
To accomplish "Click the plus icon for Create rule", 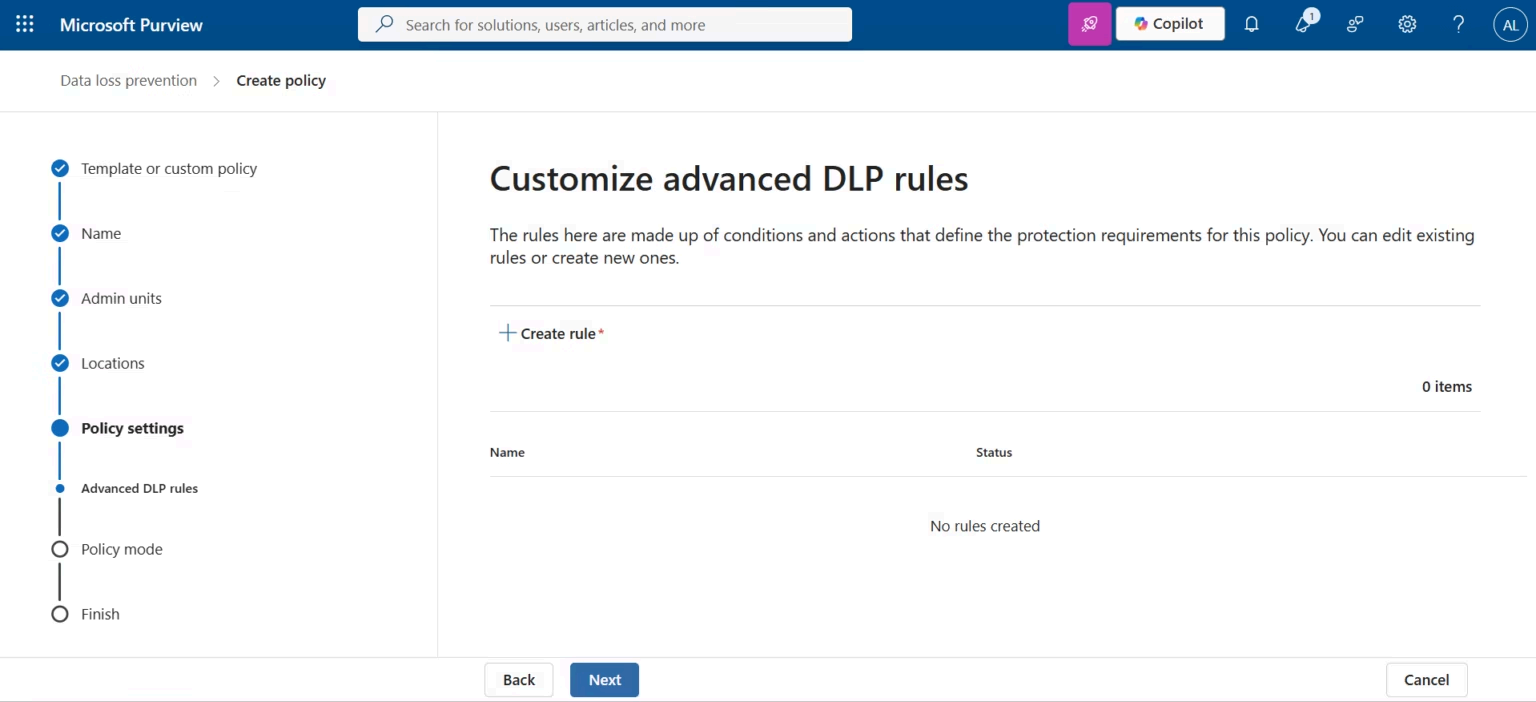I will pyautogui.click(x=507, y=333).
